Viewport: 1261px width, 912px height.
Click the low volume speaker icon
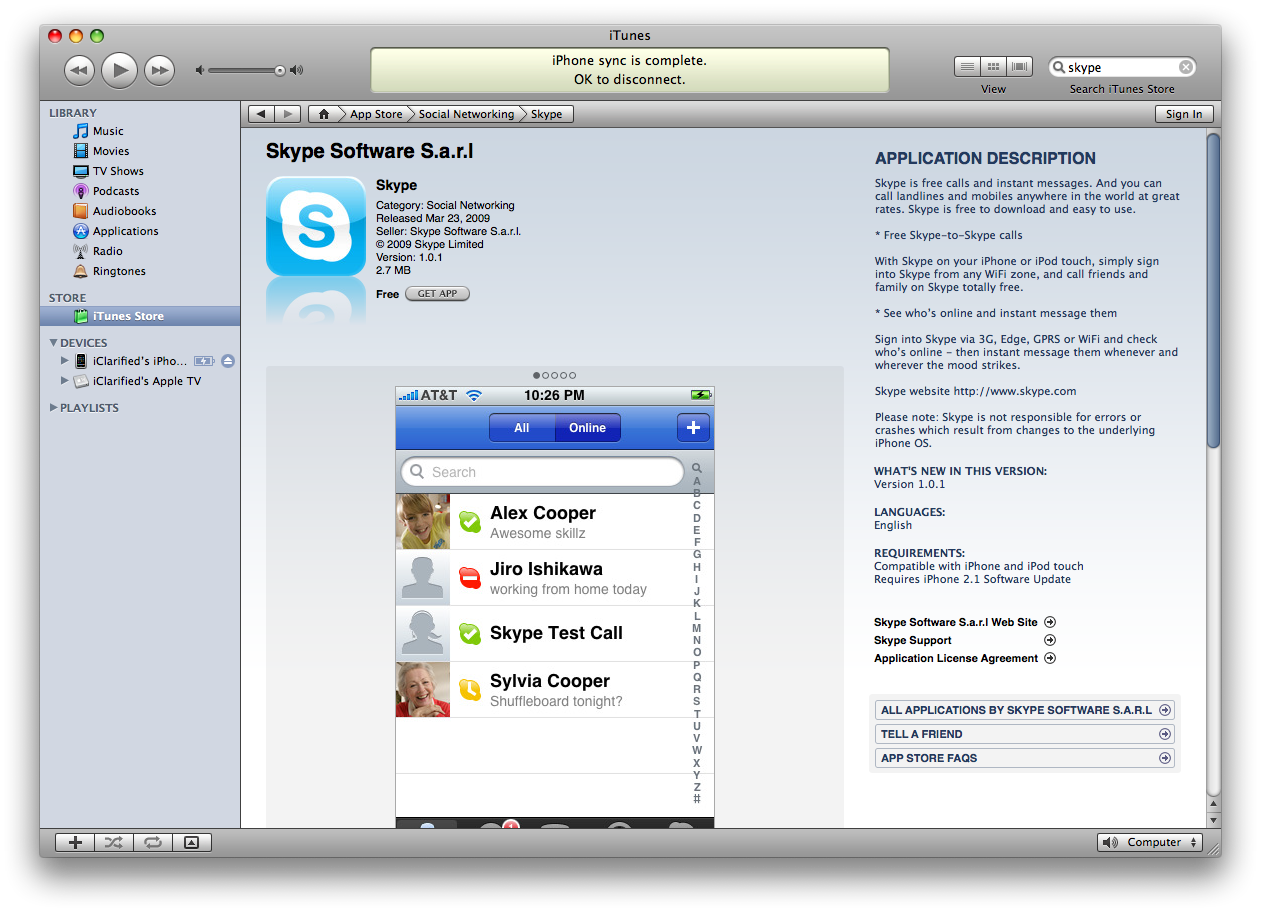tap(200, 70)
